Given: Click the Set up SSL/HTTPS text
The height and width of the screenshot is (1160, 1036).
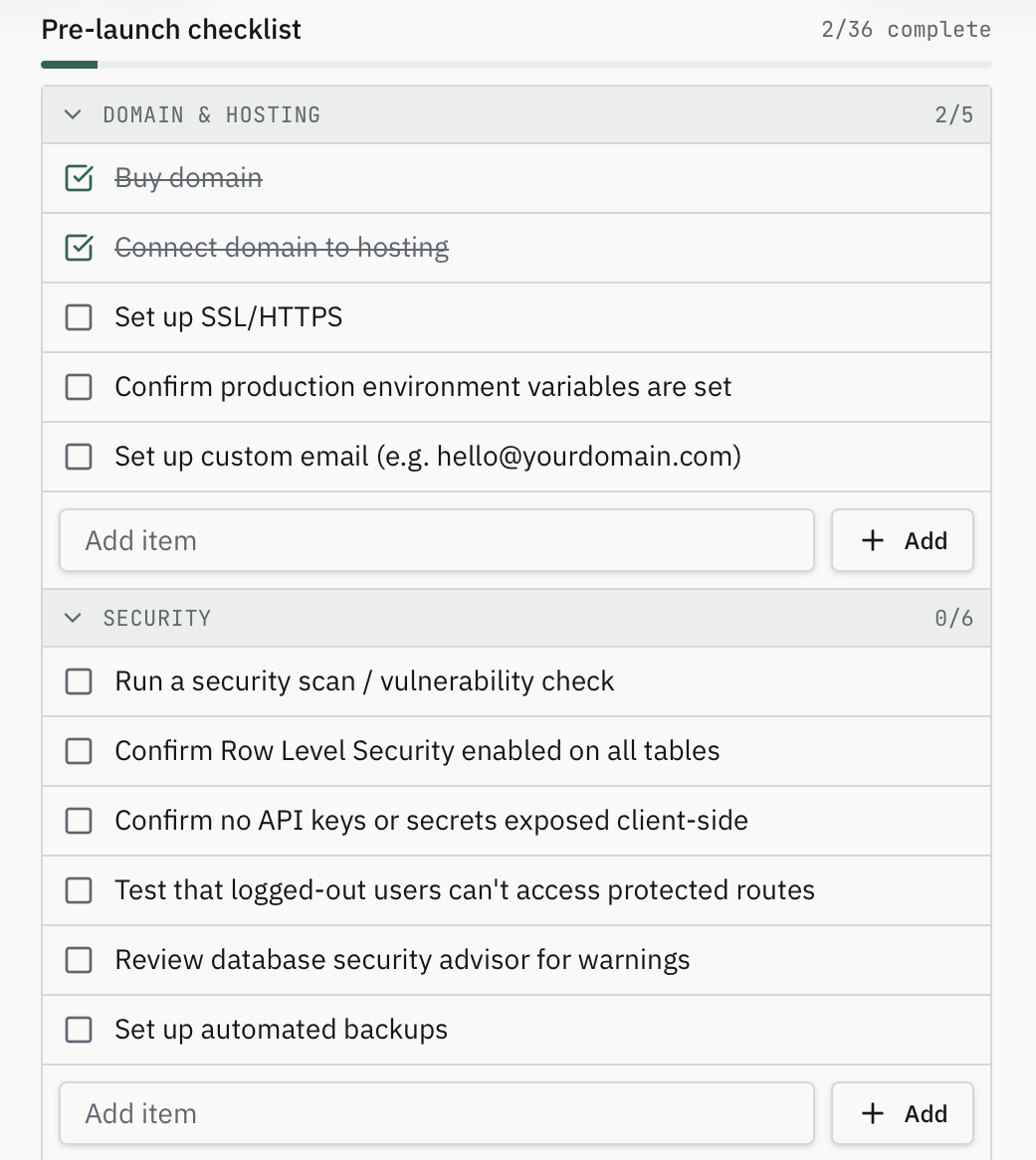Looking at the screenshot, I should pos(229,317).
